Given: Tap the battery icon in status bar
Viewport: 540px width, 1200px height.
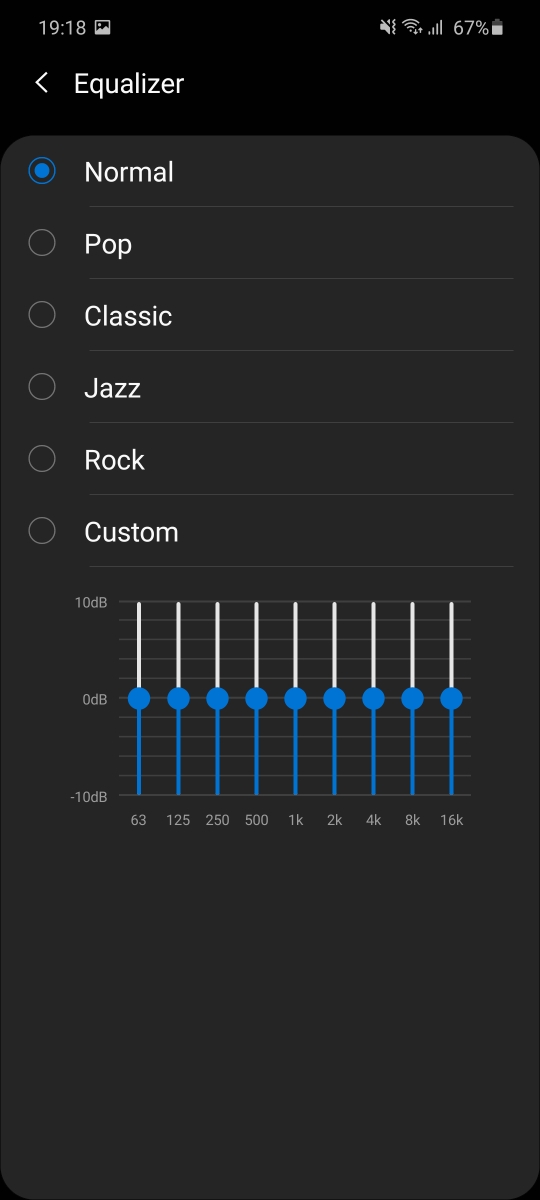Looking at the screenshot, I should (x=498, y=28).
